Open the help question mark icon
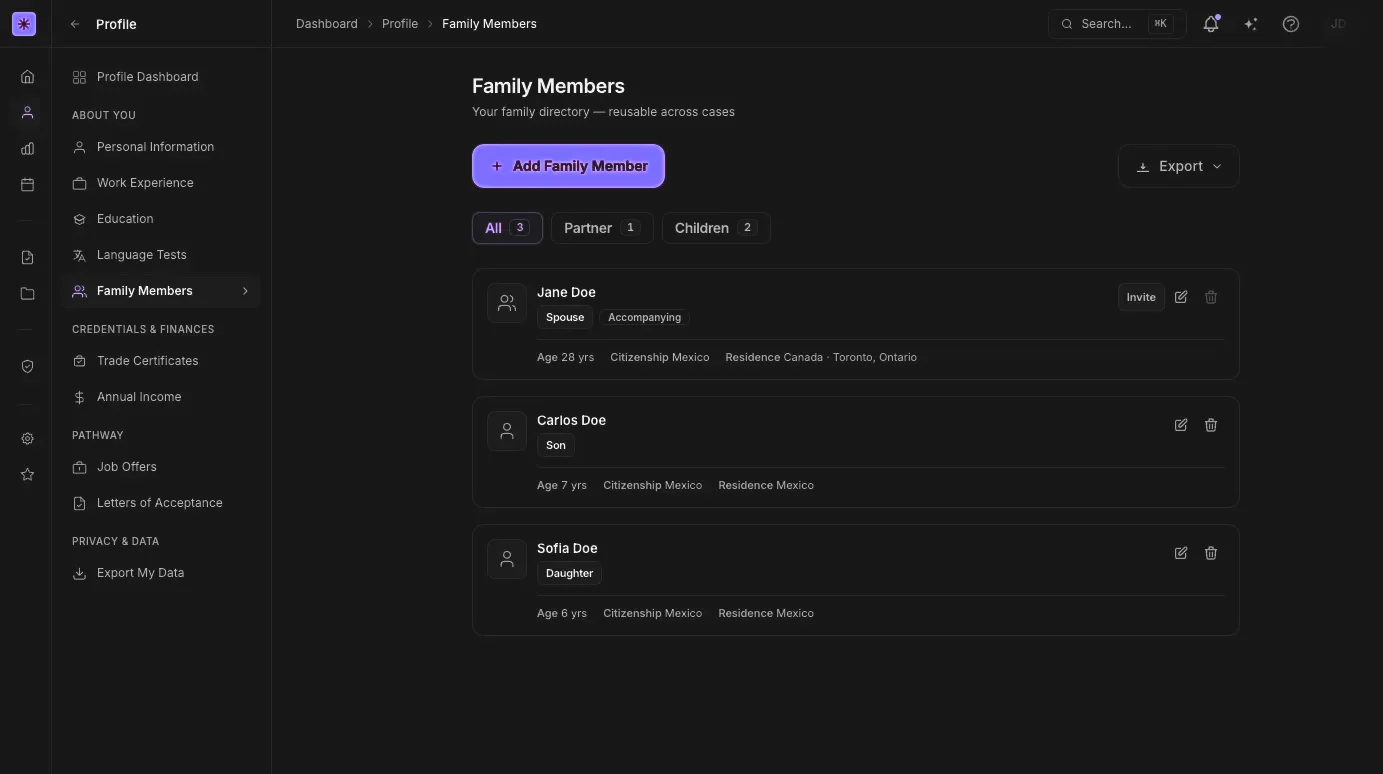Image resolution: width=1383 pixels, height=774 pixels. click(x=1291, y=24)
